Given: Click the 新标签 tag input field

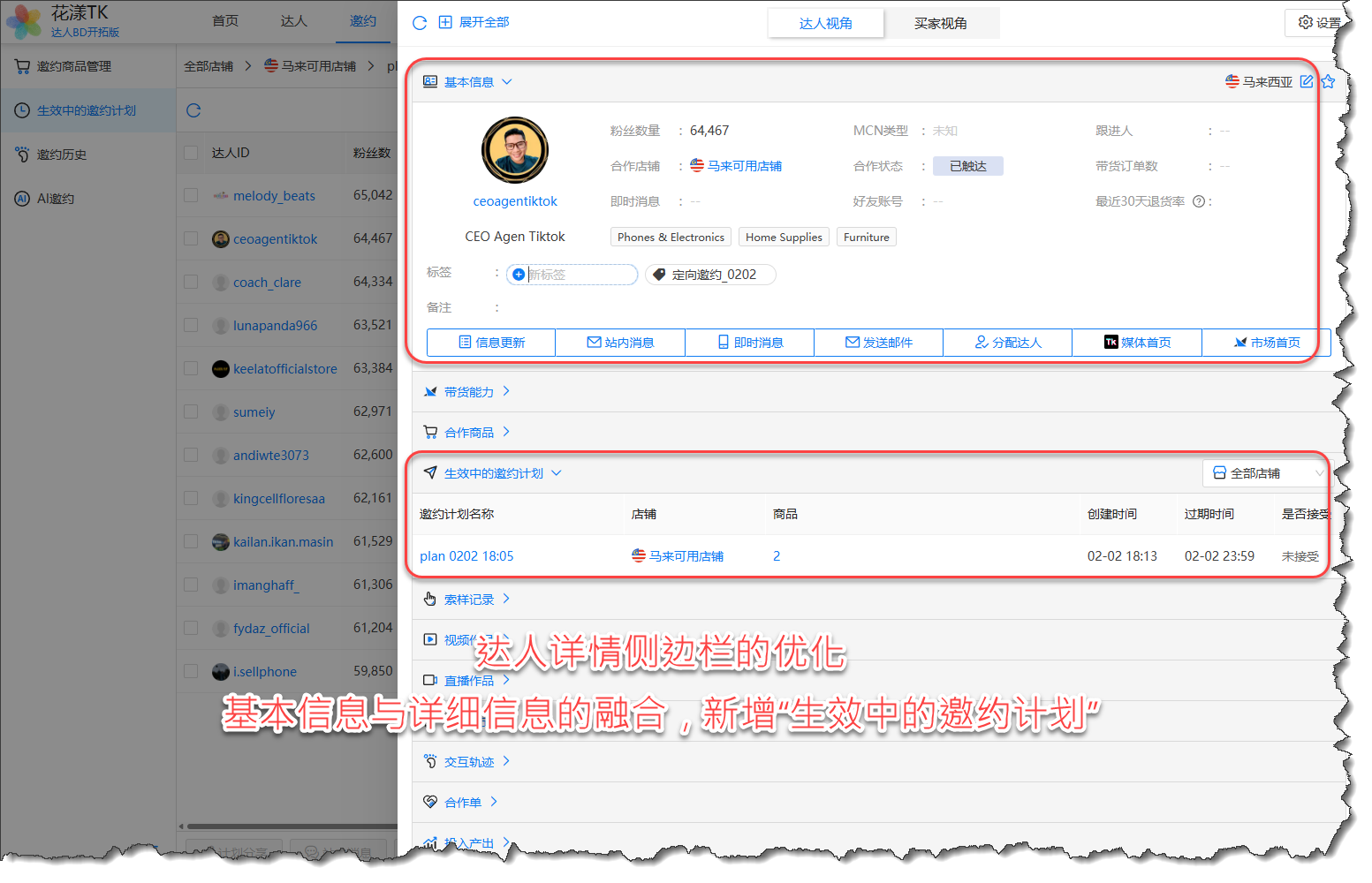Looking at the screenshot, I should (580, 275).
